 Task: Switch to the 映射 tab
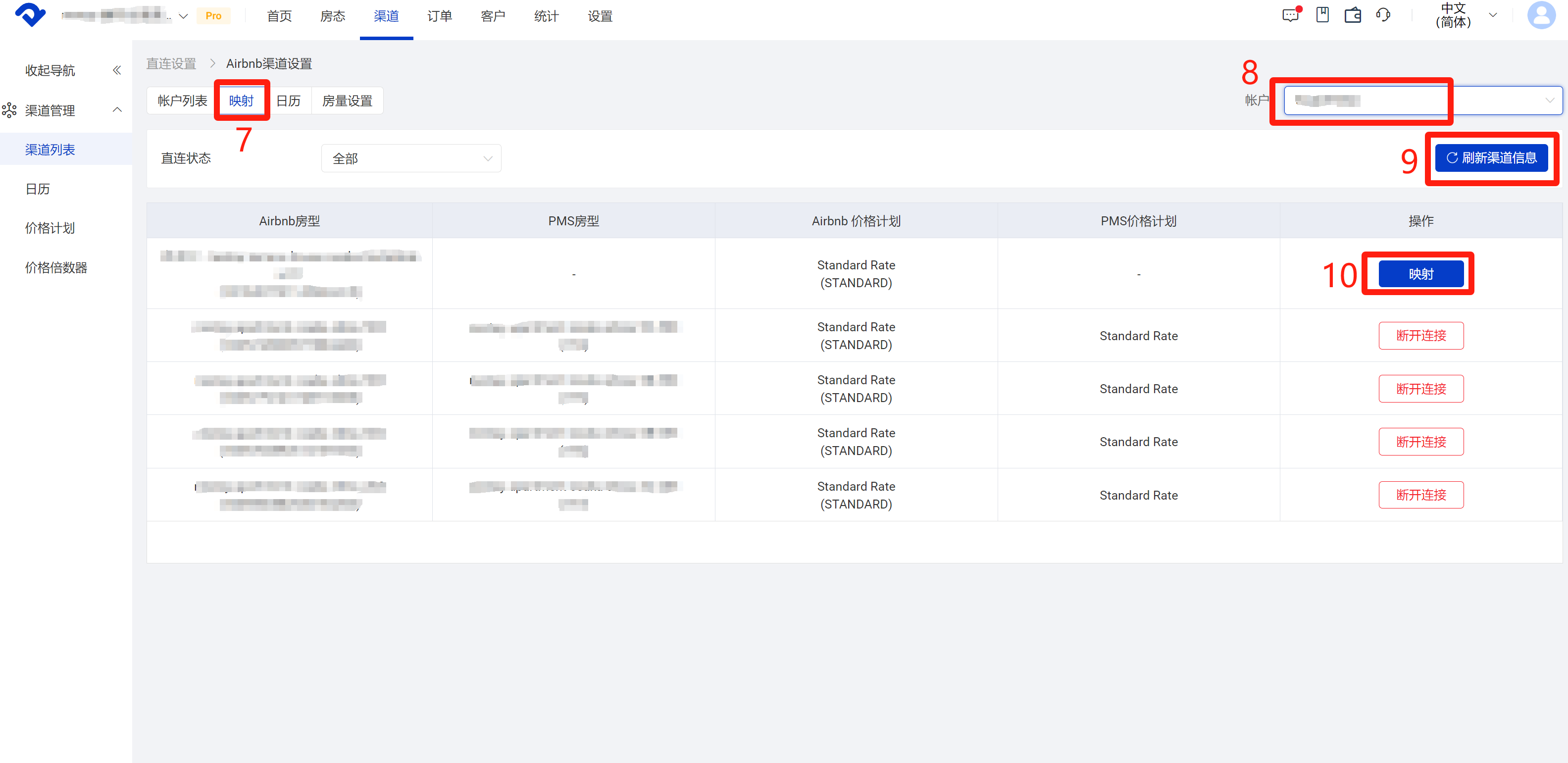click(241, 101)
